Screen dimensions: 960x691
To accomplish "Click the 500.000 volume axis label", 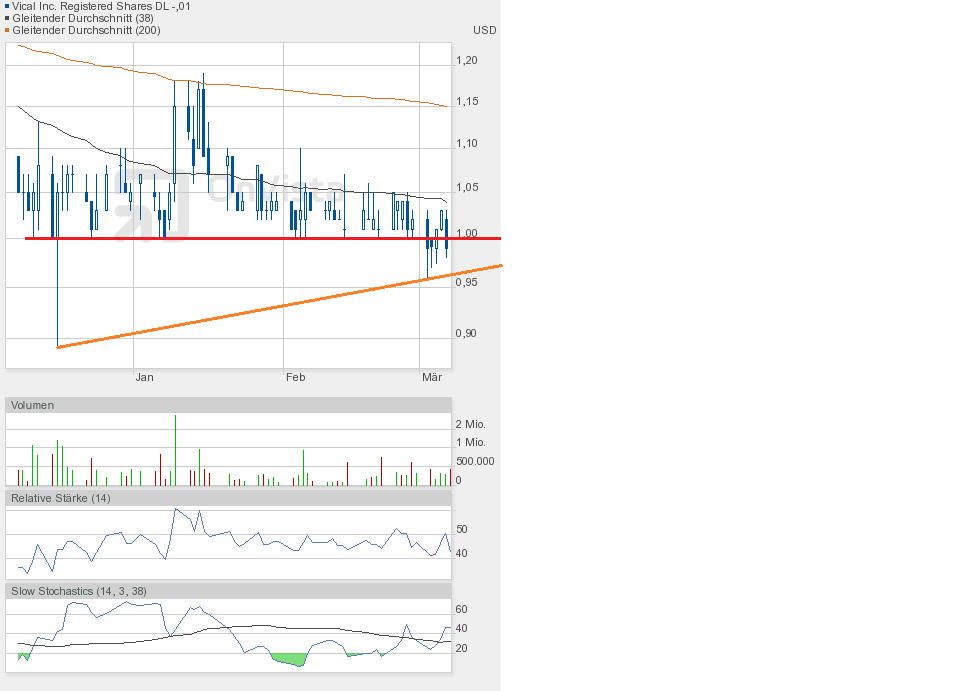I will [x=474, y=461].
